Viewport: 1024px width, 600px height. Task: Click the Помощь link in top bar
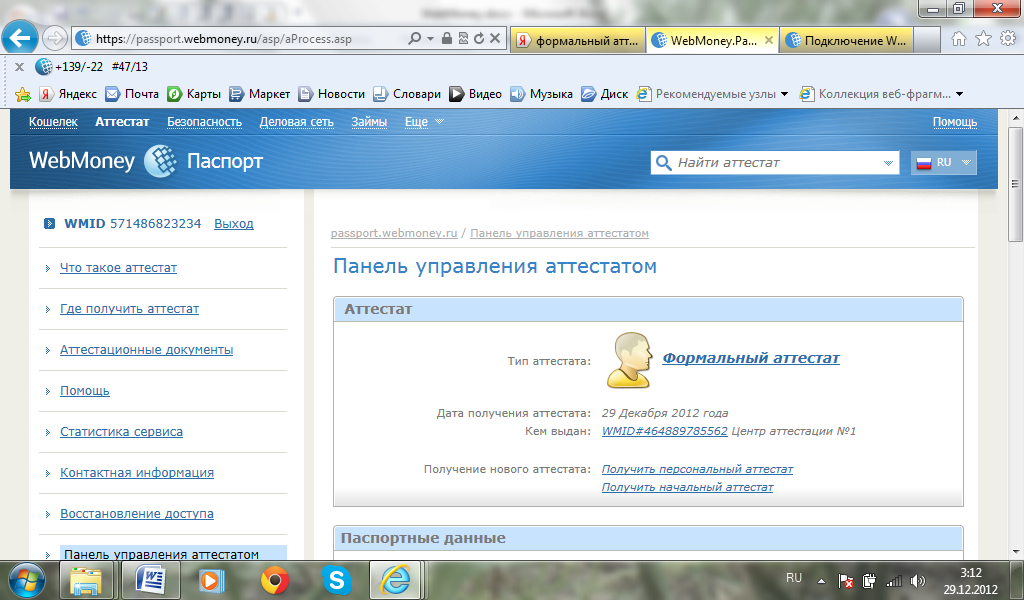click(955, 122)
